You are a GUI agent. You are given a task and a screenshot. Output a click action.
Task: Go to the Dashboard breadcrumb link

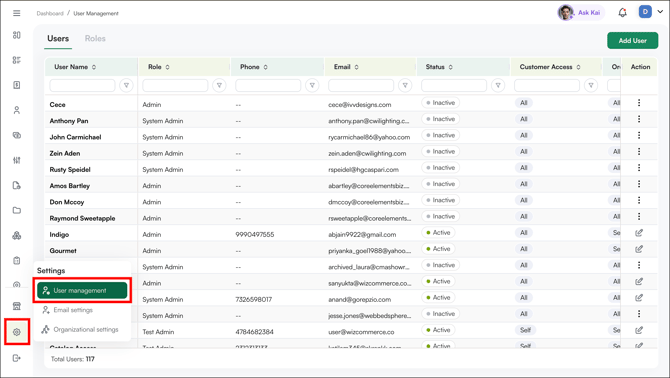(x=50, y=14)
